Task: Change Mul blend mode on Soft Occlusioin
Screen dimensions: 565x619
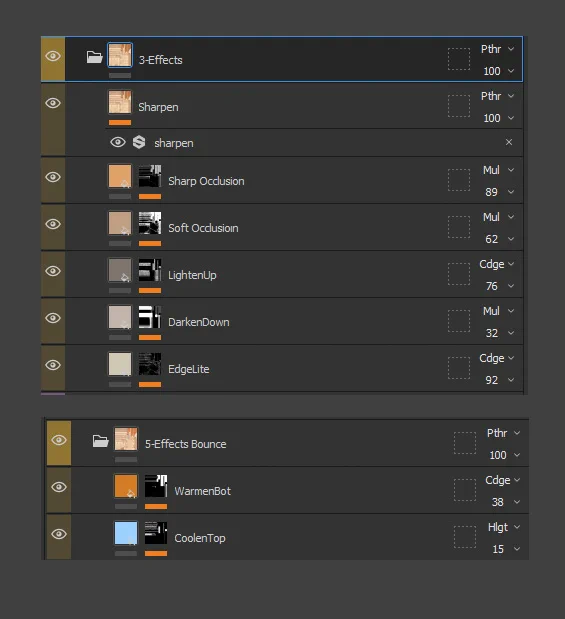Action: [x=499, y=217]
